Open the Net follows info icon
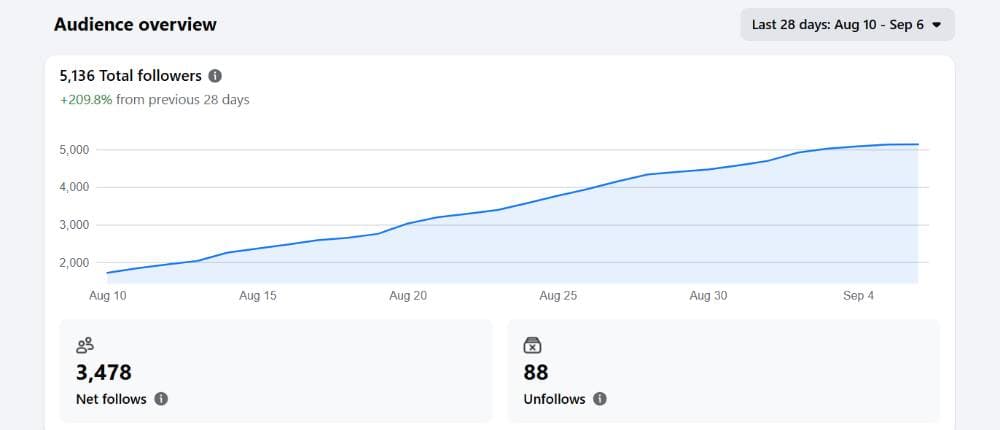 pyautogui.click(x=161, y=399)
